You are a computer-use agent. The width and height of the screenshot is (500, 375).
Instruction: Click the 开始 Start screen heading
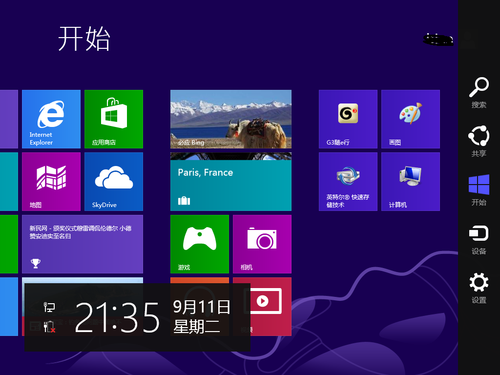pos(84,39)
